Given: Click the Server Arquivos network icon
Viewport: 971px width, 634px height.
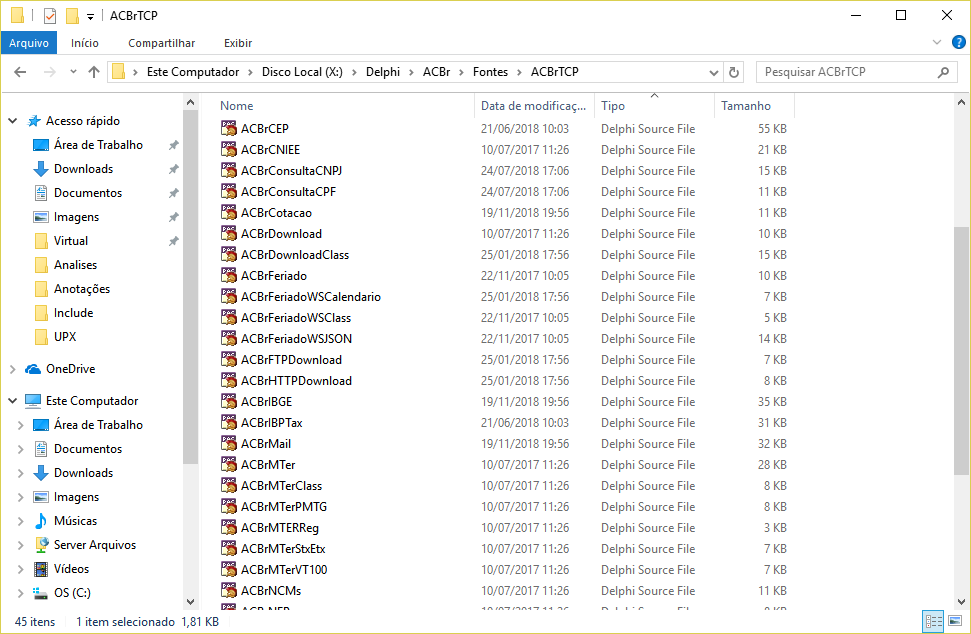Looking at the screenshot, I should pyautogui.click(x=41, y=545).
